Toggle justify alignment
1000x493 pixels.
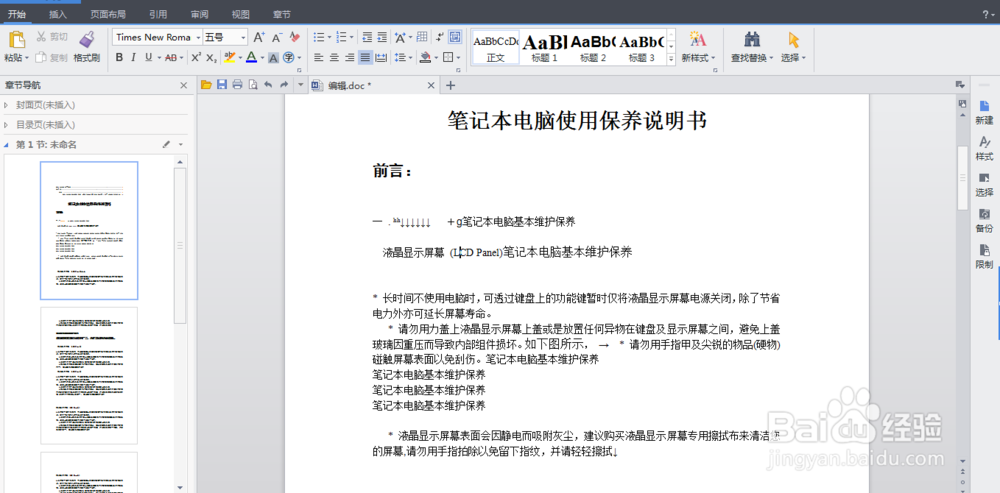[365, 57]
